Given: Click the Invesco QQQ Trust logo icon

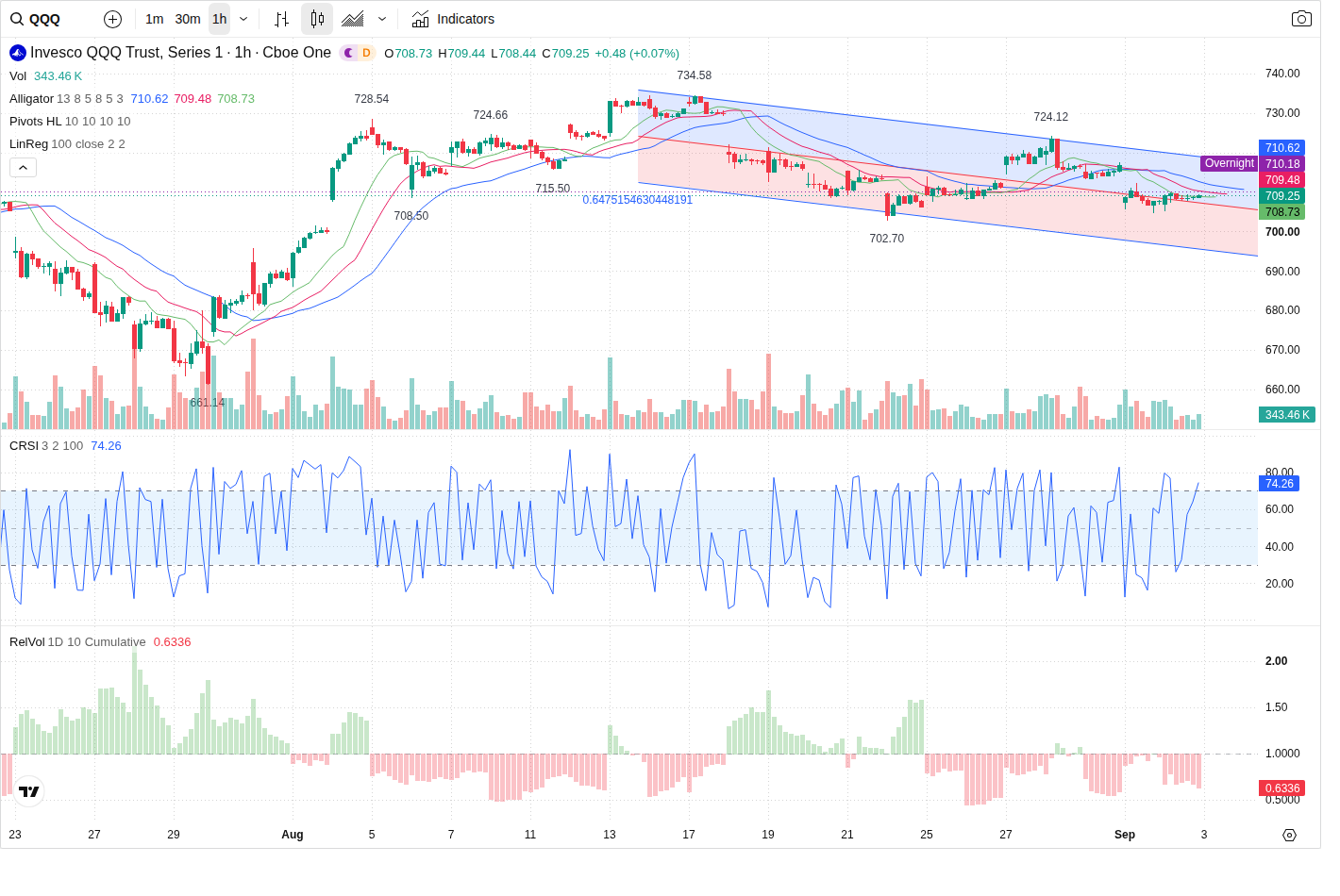Looking at the screenshot, I should [18, 53].
